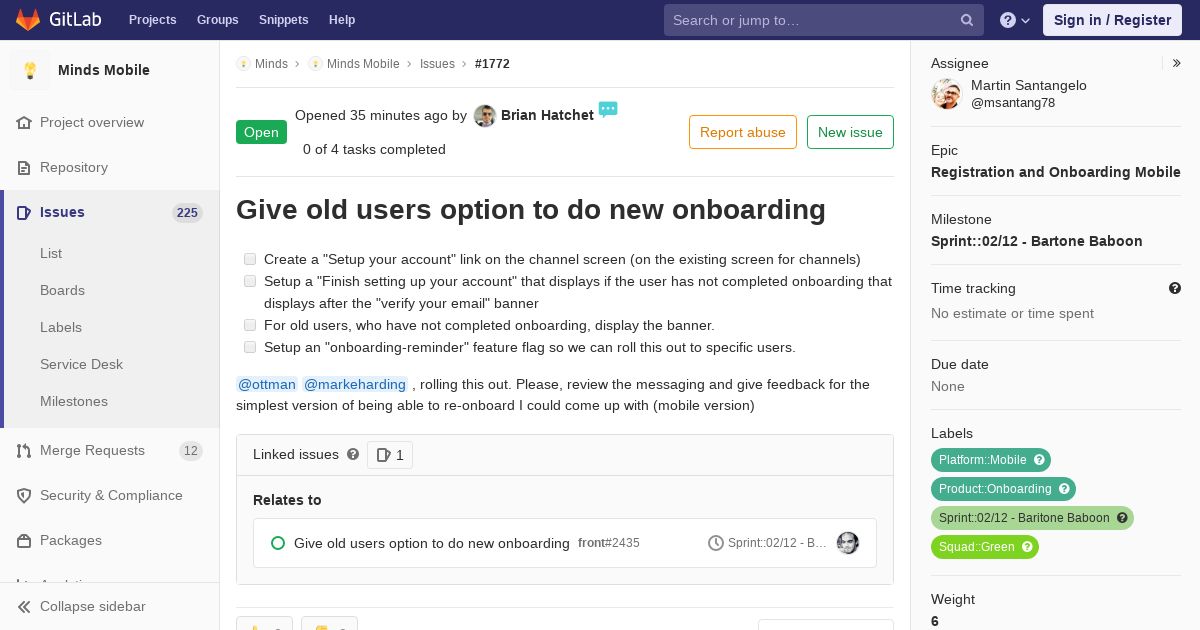Click the GitLab fox logo
This screenshot has height=630, width=1200.
[28, 19]
